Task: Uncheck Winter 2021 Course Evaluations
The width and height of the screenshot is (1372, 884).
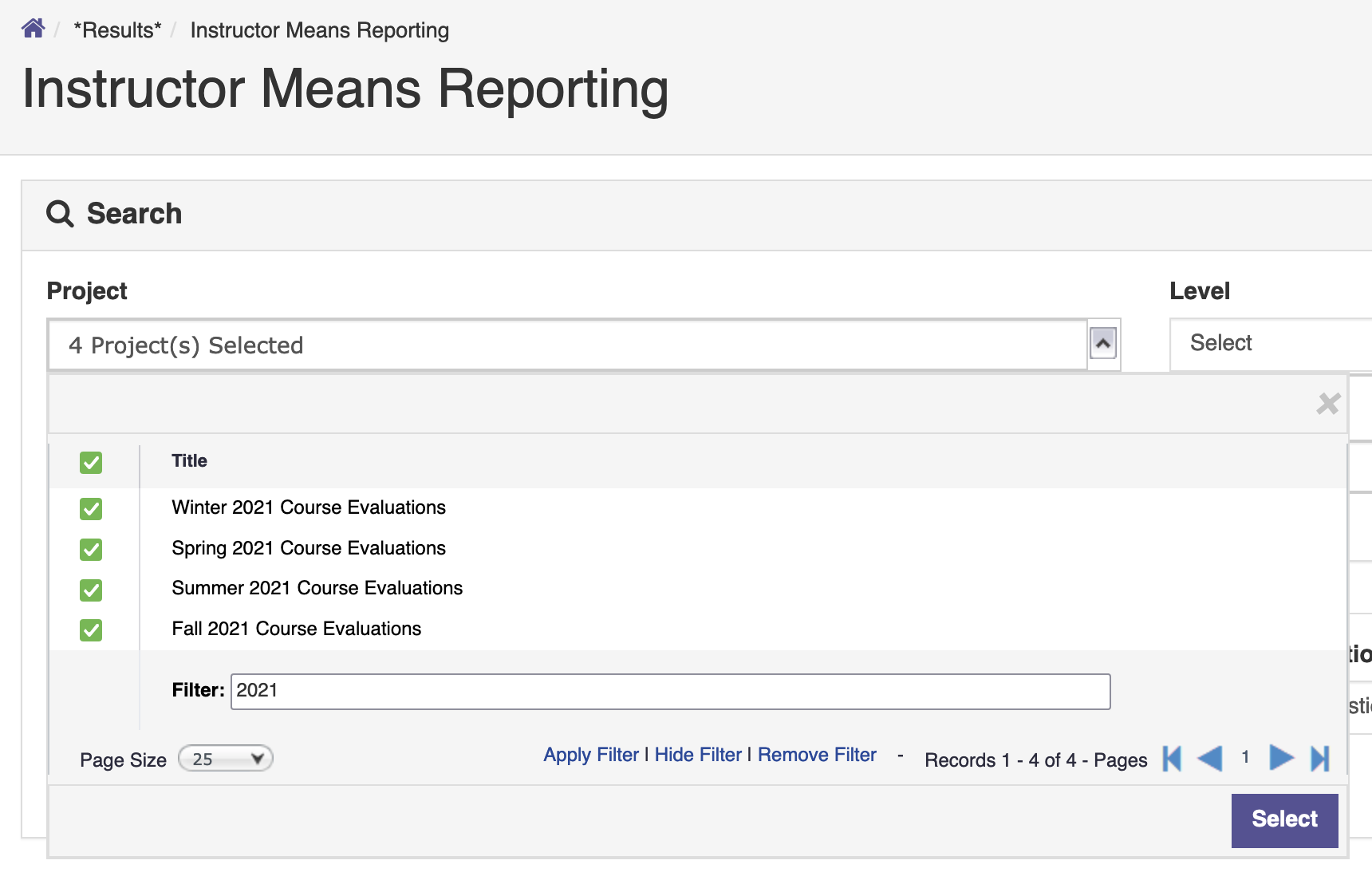Action: 91,509
